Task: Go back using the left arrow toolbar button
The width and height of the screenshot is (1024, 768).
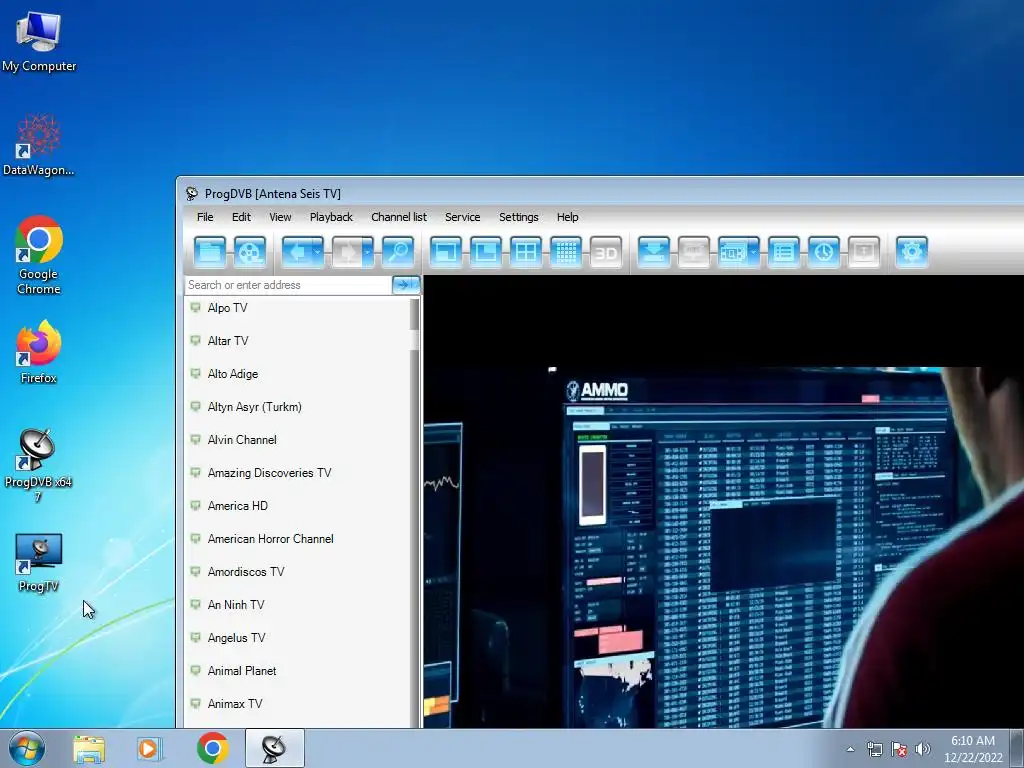Action: point(297,252)
